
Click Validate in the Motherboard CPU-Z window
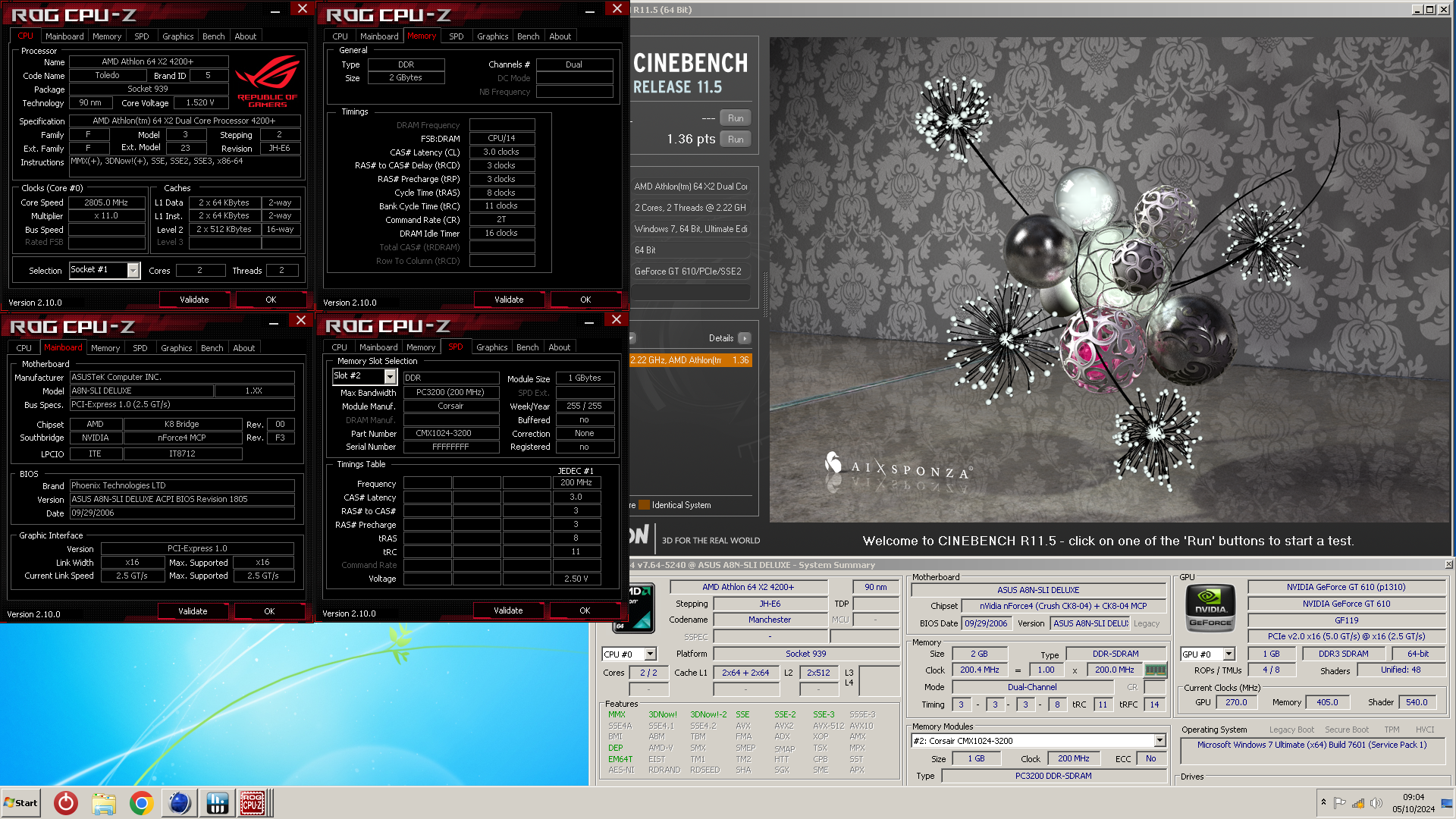click(x=193, y=611)
